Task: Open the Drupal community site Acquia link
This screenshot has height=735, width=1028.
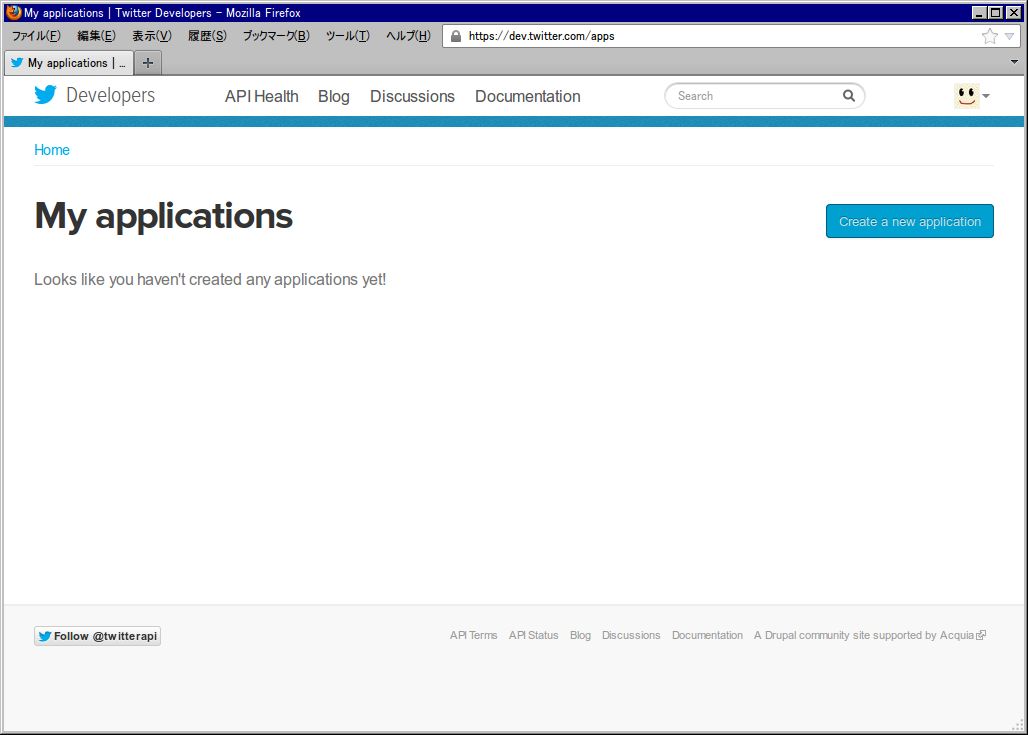Action: pyautogui.click(x=869, y=635)
